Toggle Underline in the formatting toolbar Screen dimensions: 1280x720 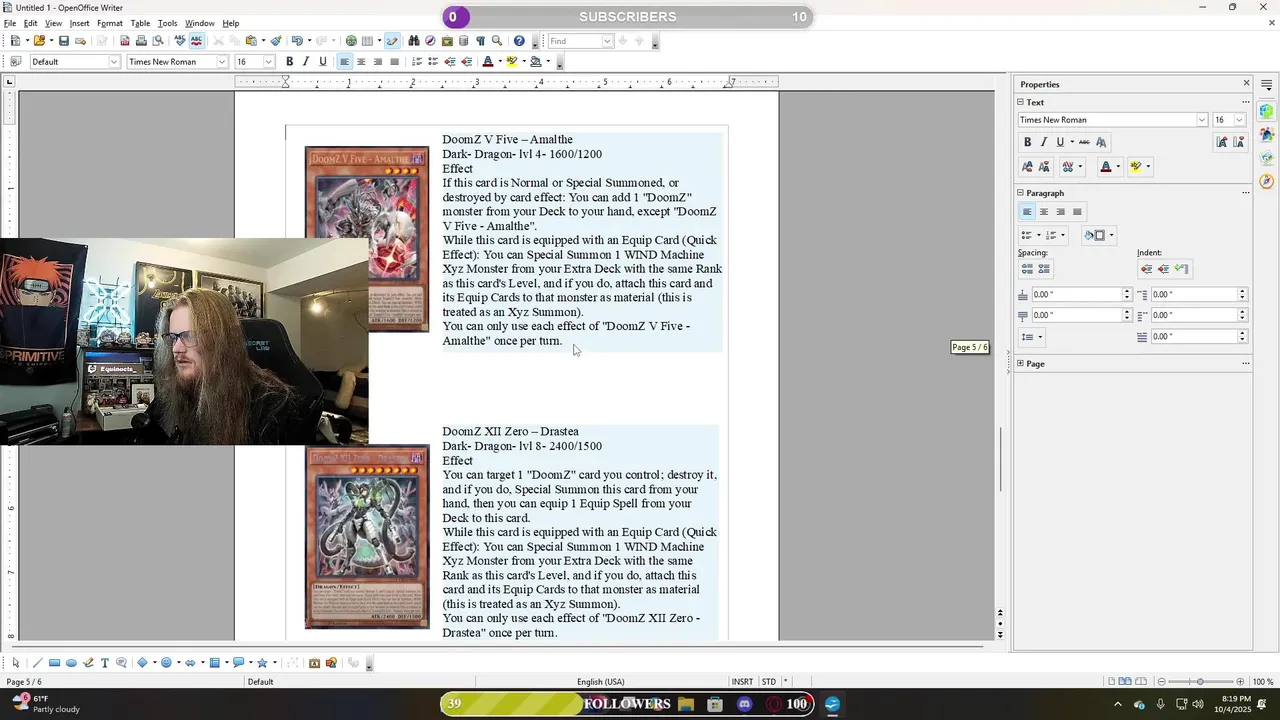click(x=322, y=62)
